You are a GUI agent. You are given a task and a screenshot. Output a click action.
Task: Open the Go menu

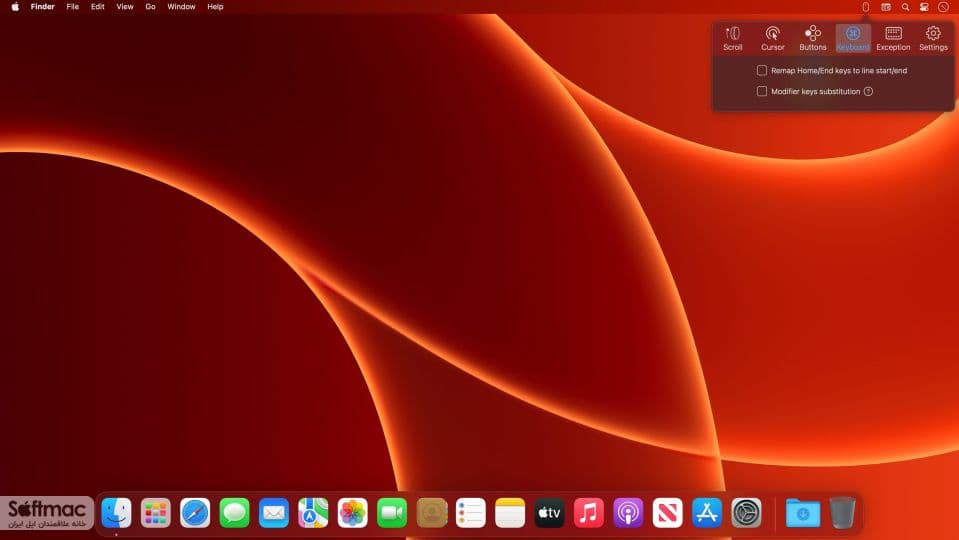[150, 7]
